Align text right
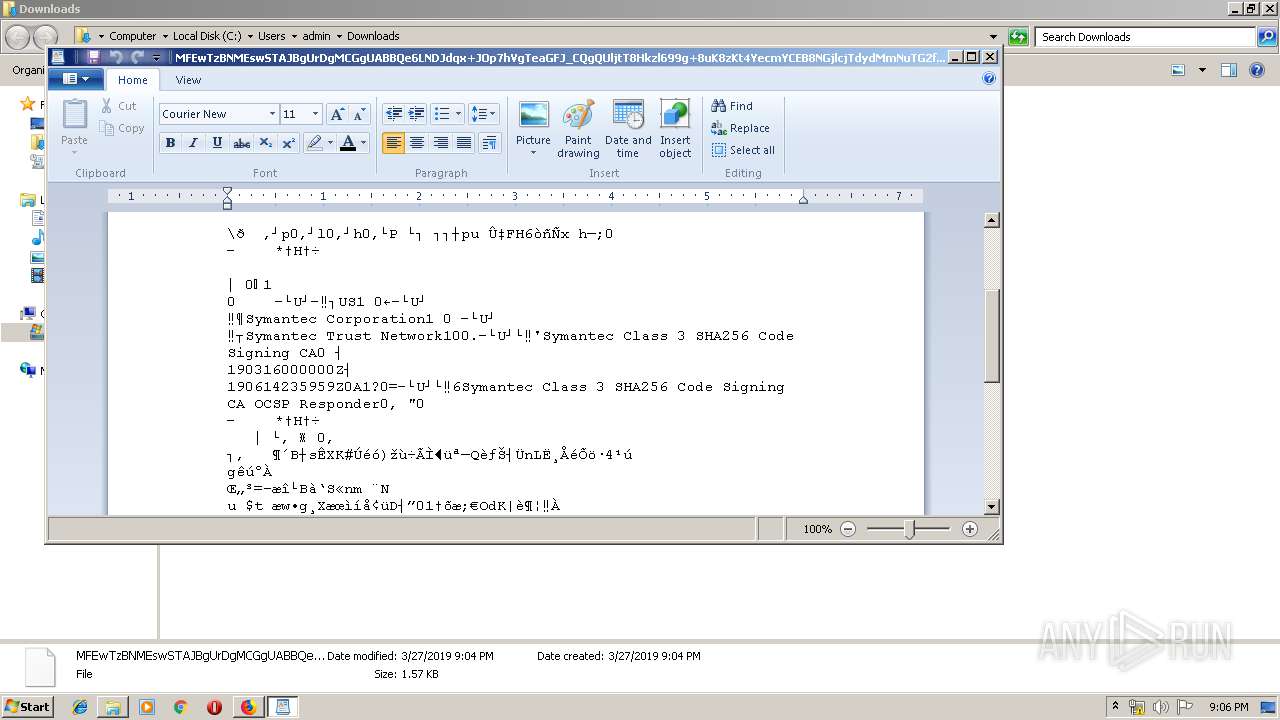 pyautogui.click(x=440, y=143)
